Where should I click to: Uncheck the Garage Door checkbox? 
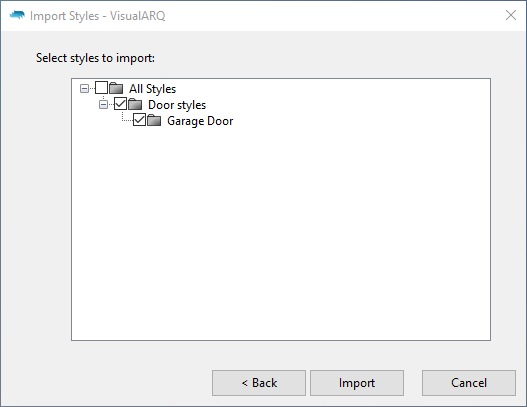tap(139, 120)
